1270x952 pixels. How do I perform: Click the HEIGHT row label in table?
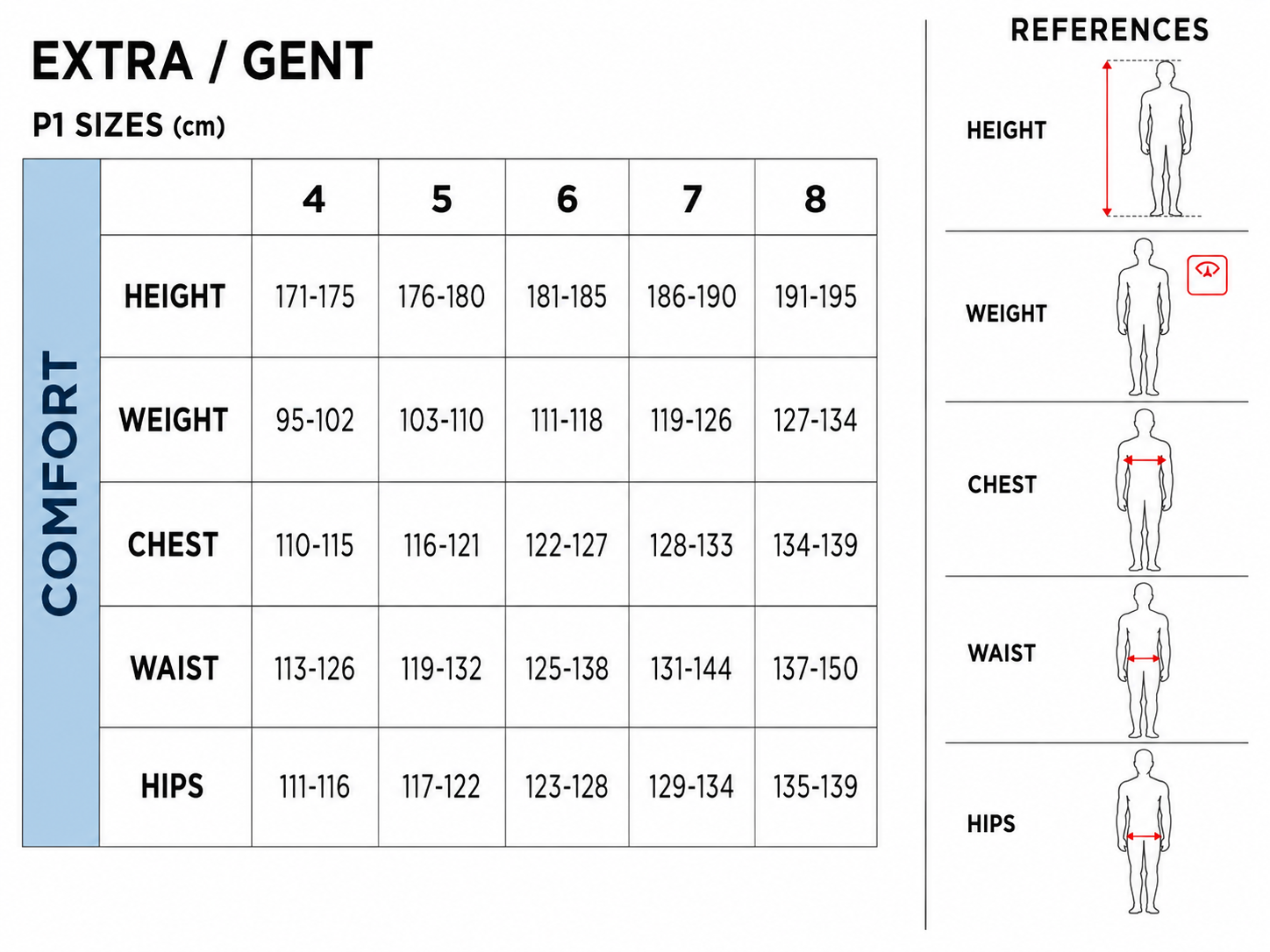click(175, 296)
